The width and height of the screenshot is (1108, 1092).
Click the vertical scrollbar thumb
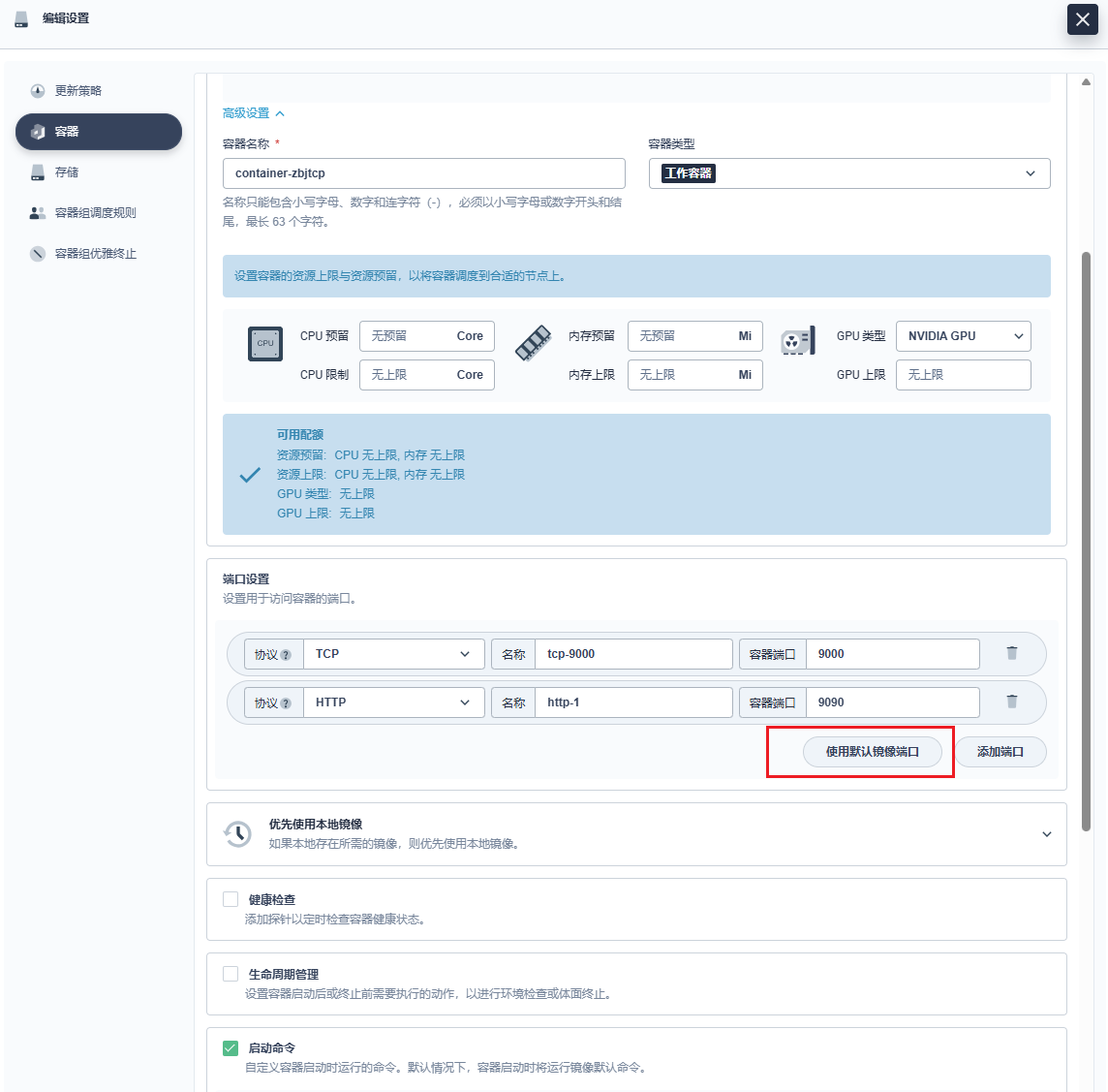[x=1086, y=542]
